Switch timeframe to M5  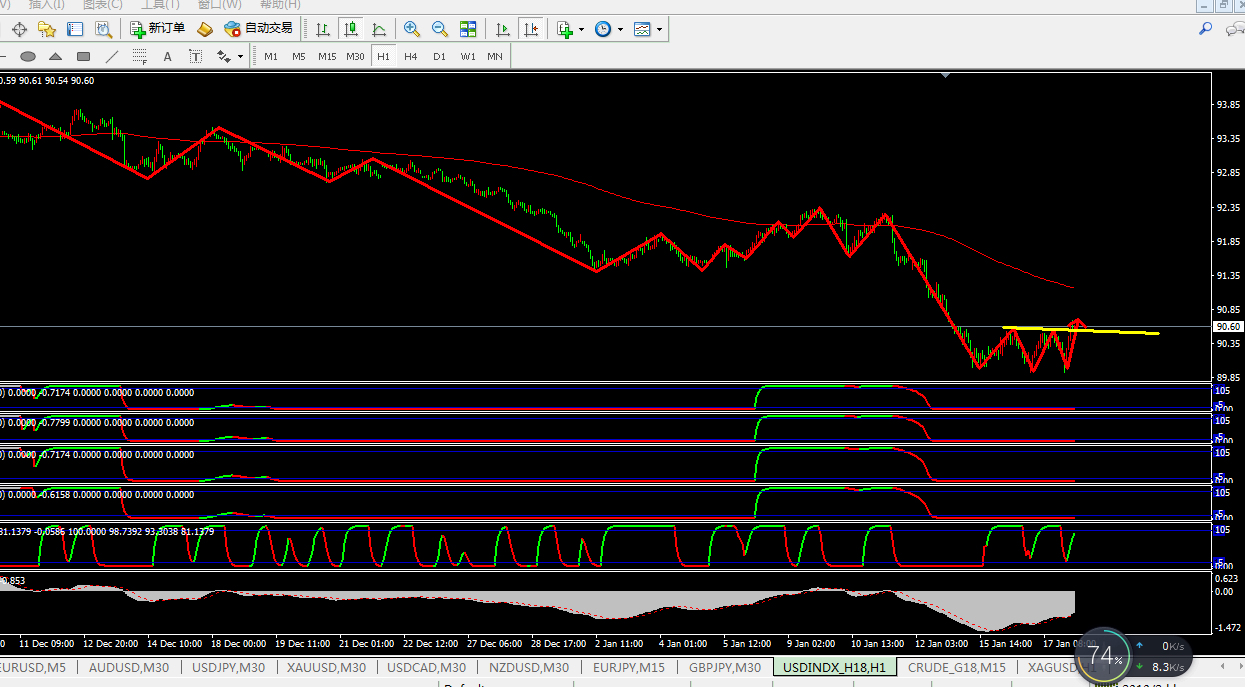click(299, 56)
